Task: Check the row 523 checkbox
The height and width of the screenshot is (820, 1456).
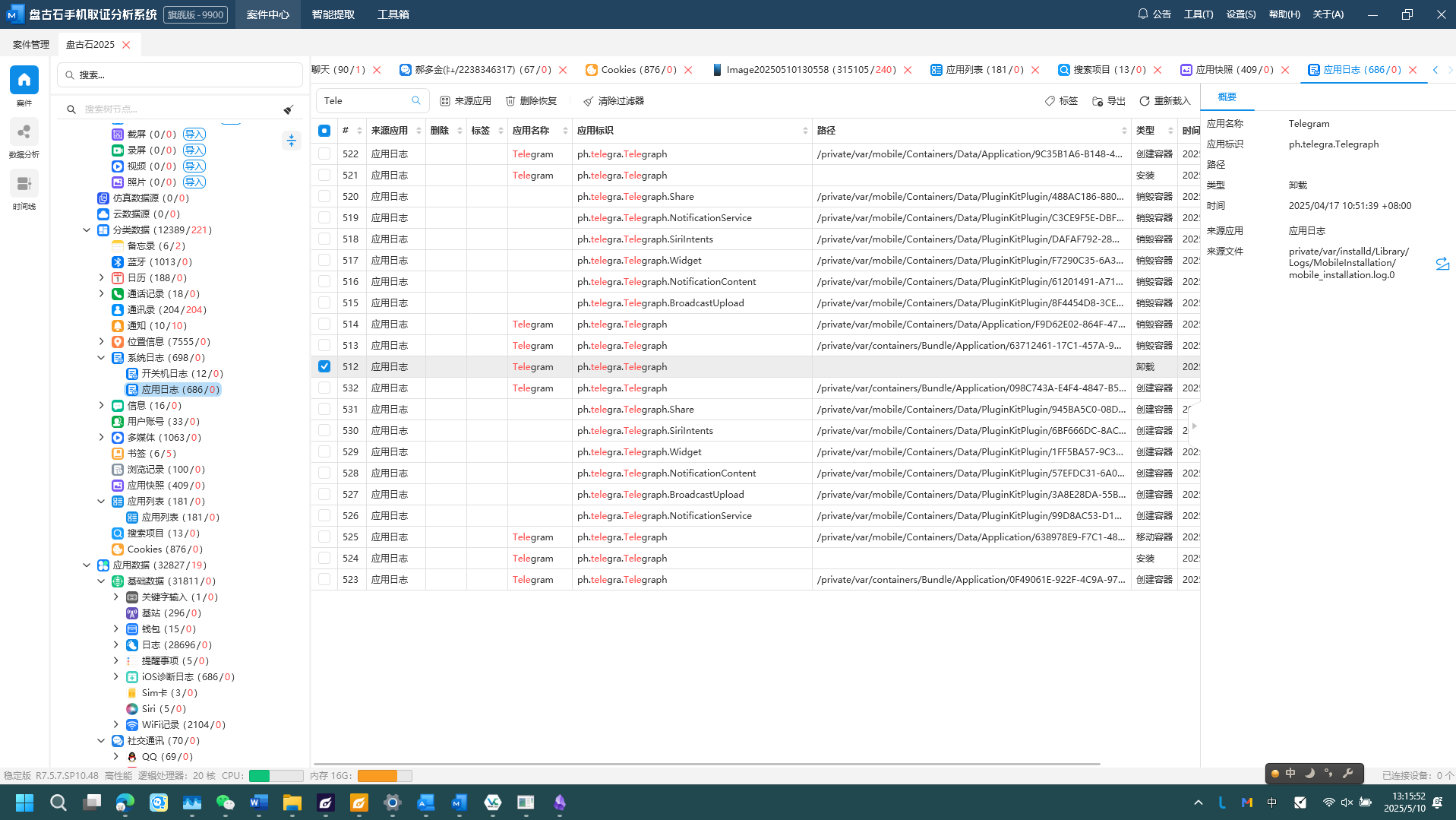Action: (324, 580)
